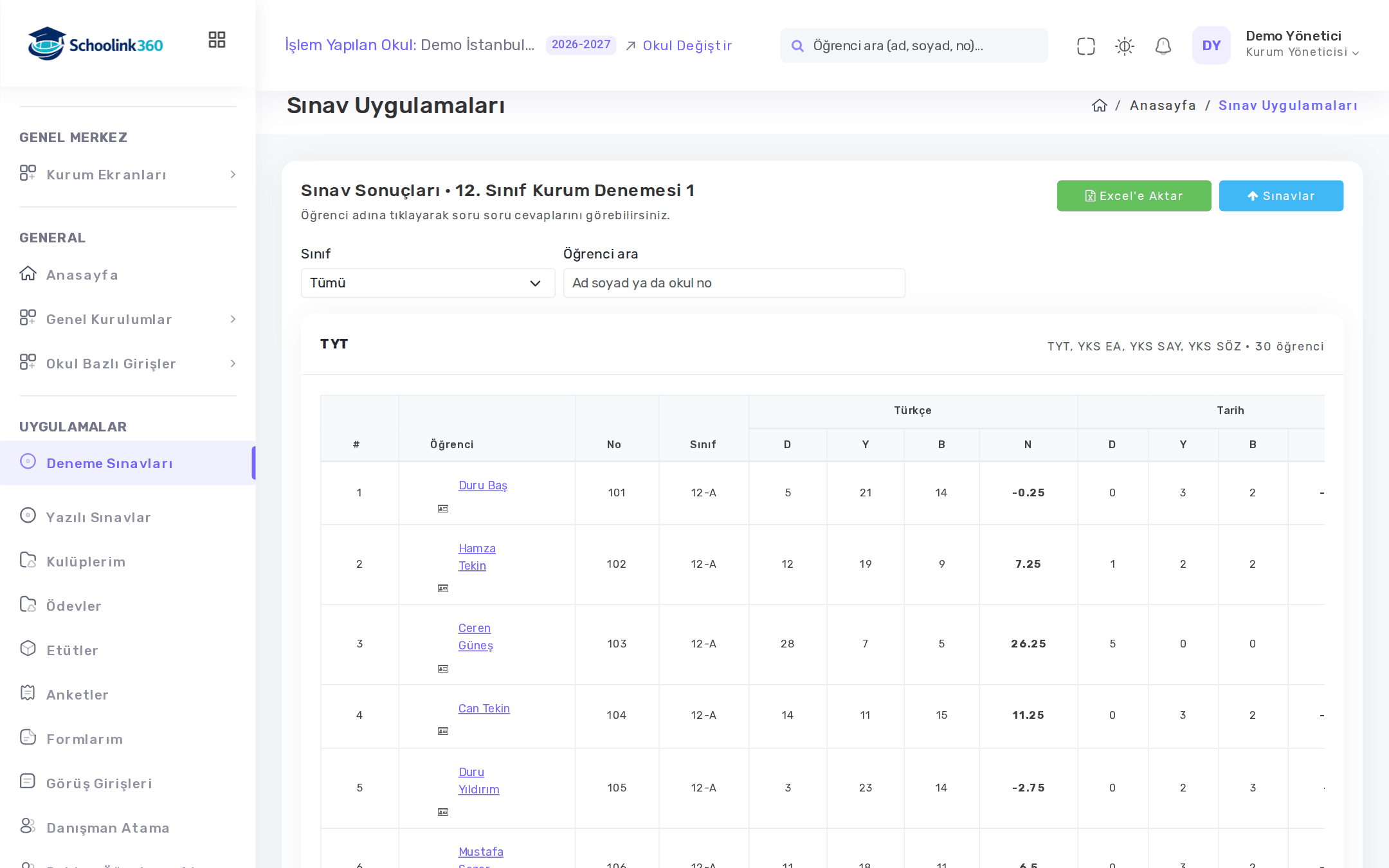Expand Genel Kurulumlar menu
The width and height of the screenshot is (1389, 868).
click(128, 319)
